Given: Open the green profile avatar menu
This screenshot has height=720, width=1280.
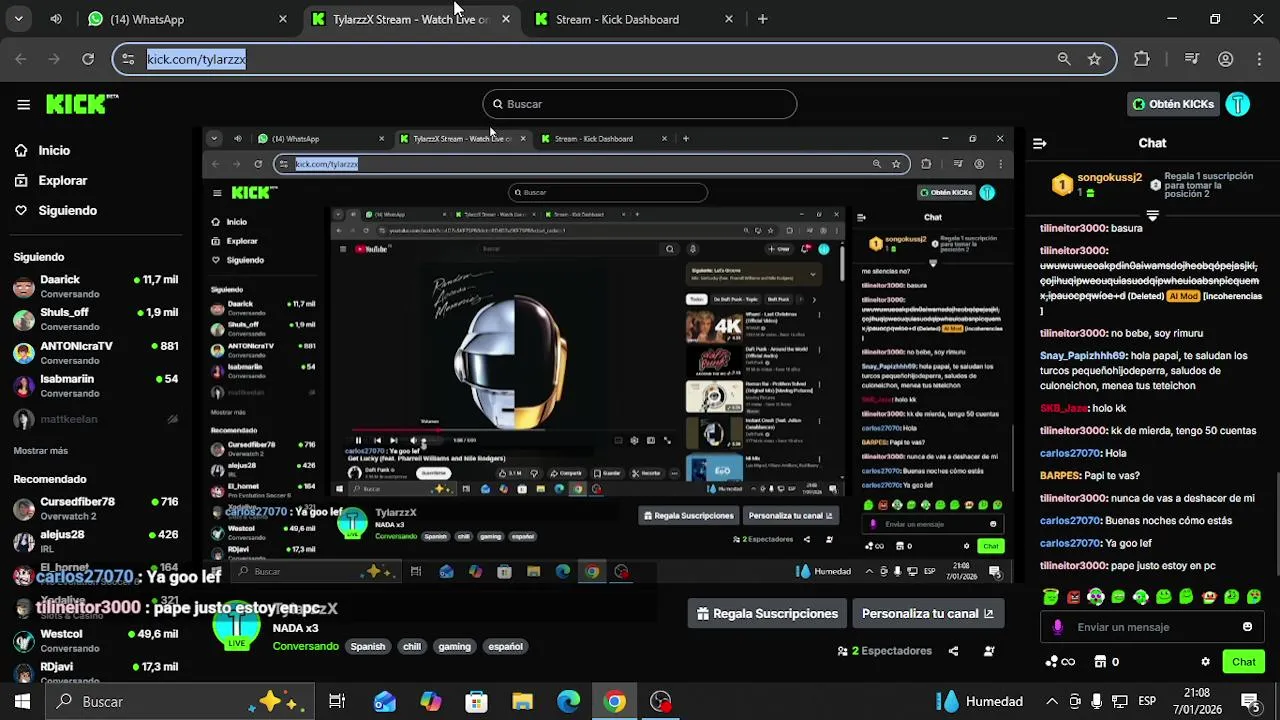Looking at the screenshot, I should (1238, 104).
